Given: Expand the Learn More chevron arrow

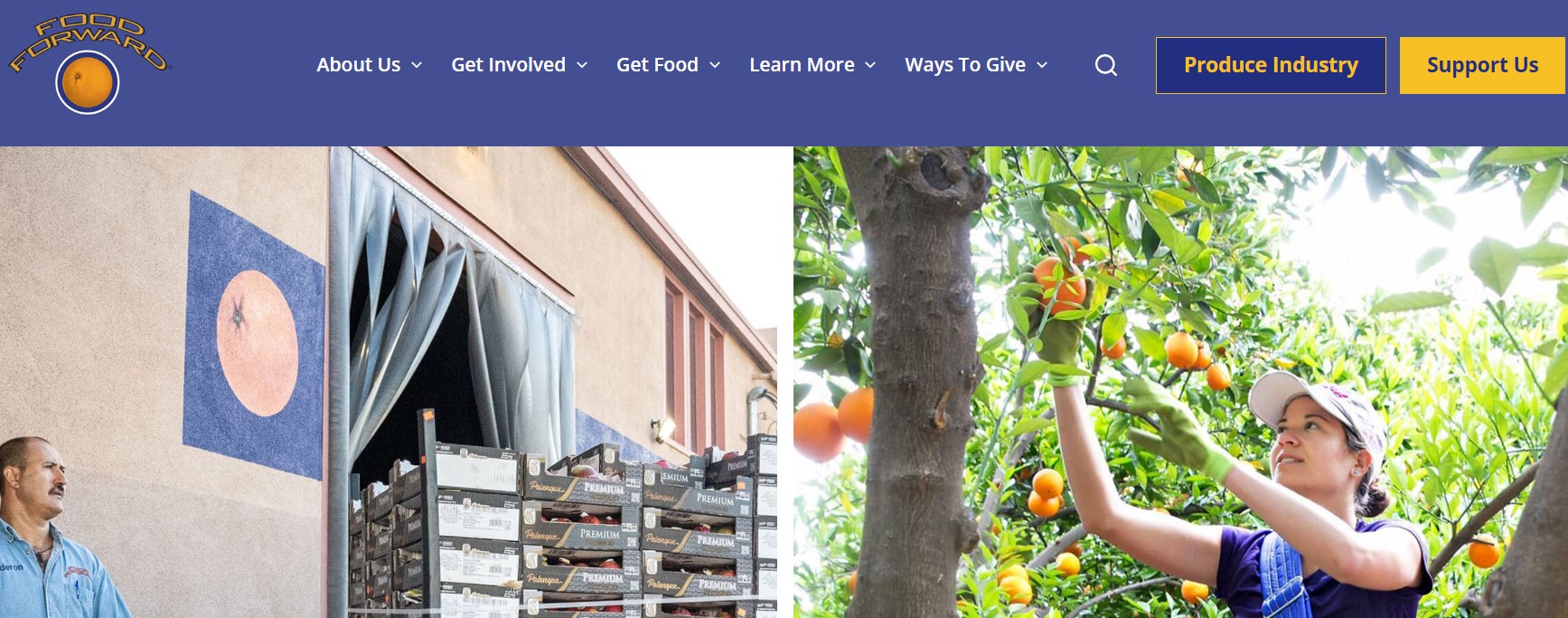Looking at the screenshot, I should [870, 65].
